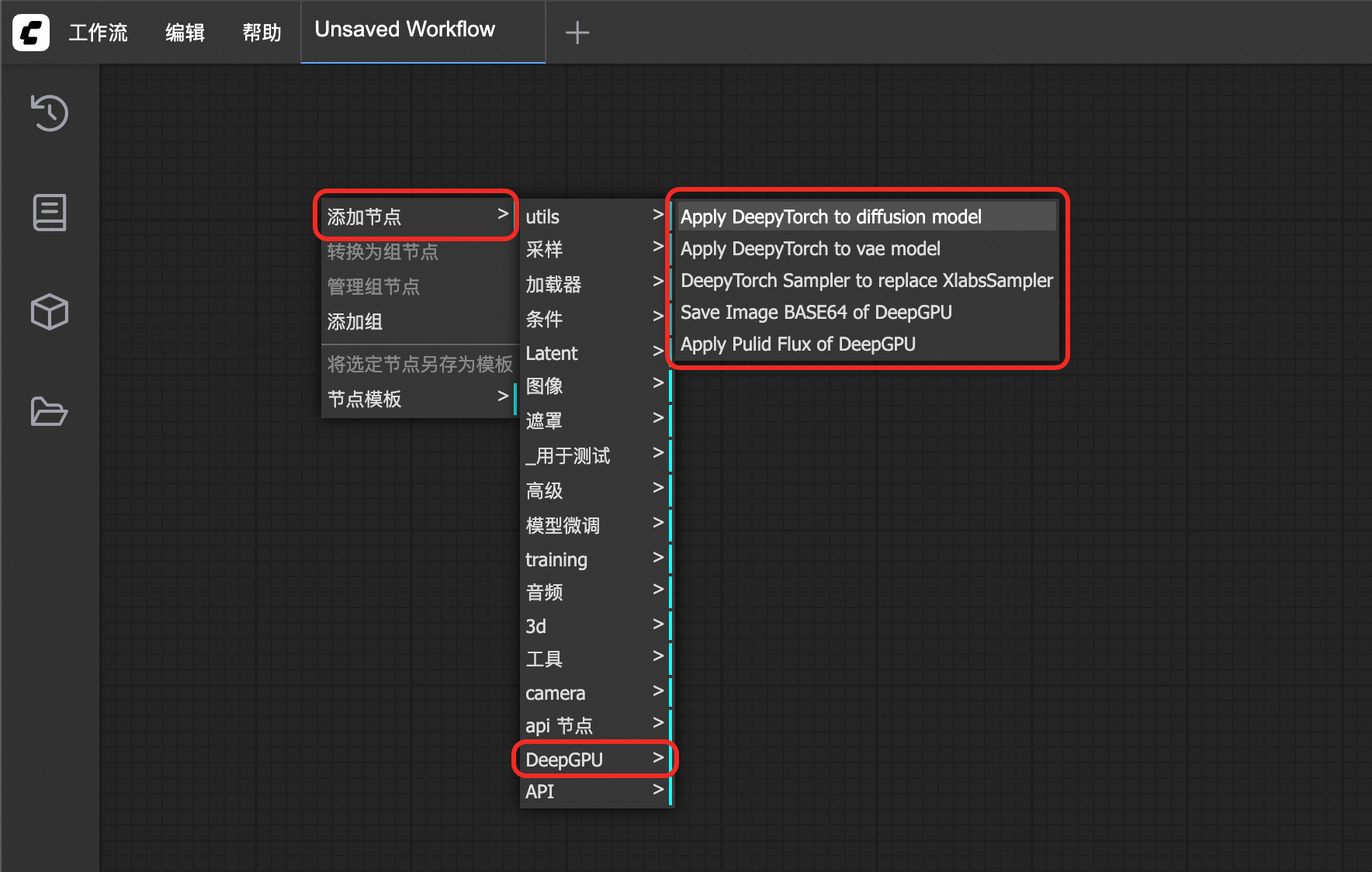Screen dimensions: 1372x872
Task: Add Save Image BASE64 of DeepGPU node
Action: [866, 312]
